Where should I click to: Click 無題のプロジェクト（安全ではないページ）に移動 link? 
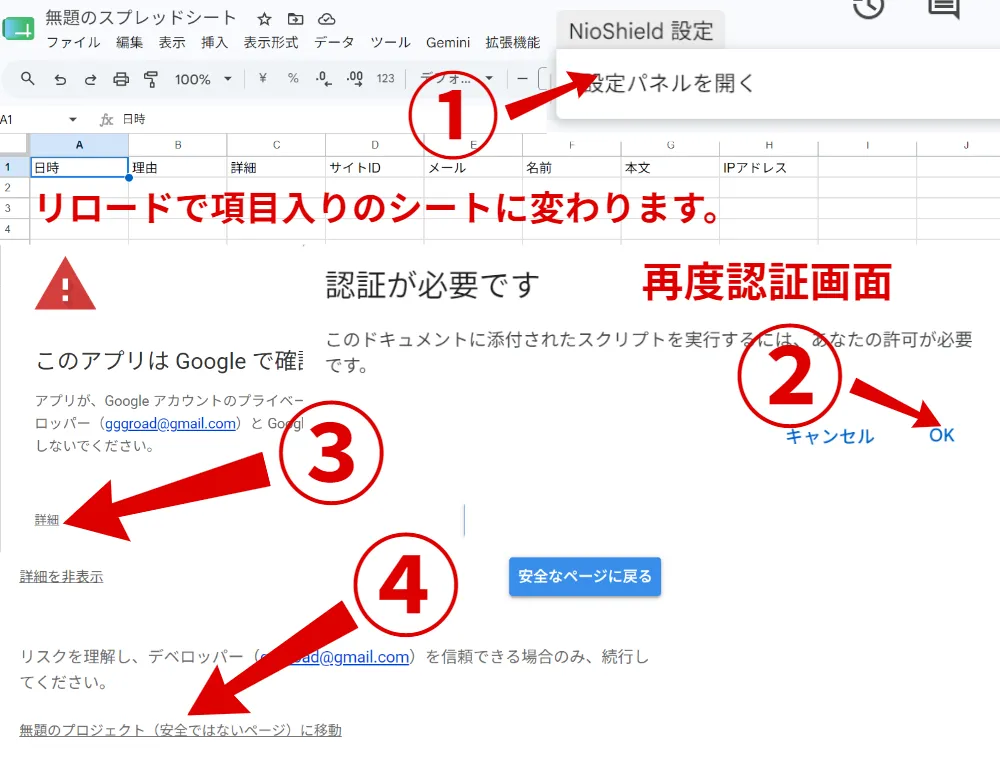pyautogui.click(x=180, y=730)
